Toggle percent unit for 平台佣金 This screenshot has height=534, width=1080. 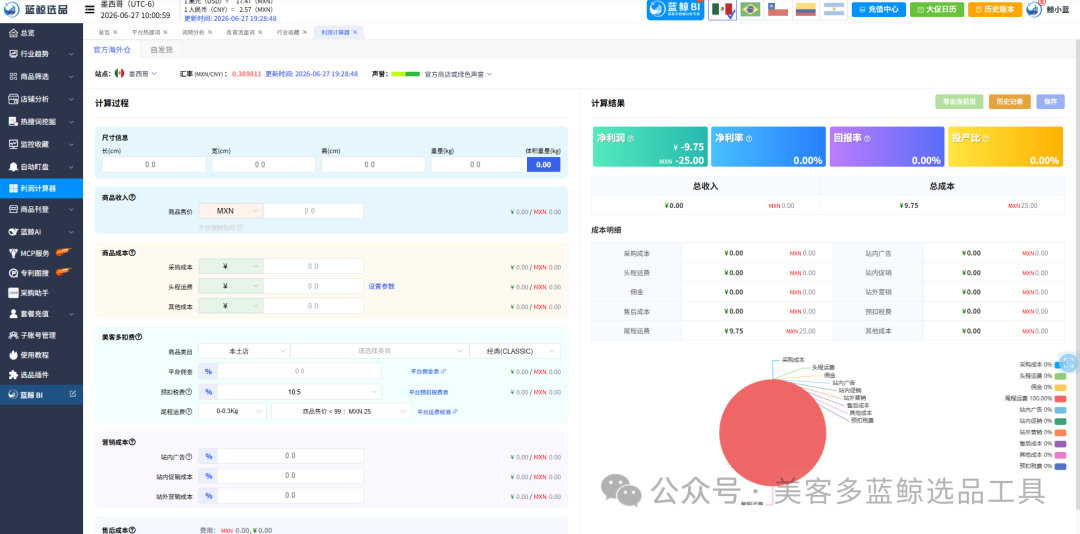coord(208,371)
